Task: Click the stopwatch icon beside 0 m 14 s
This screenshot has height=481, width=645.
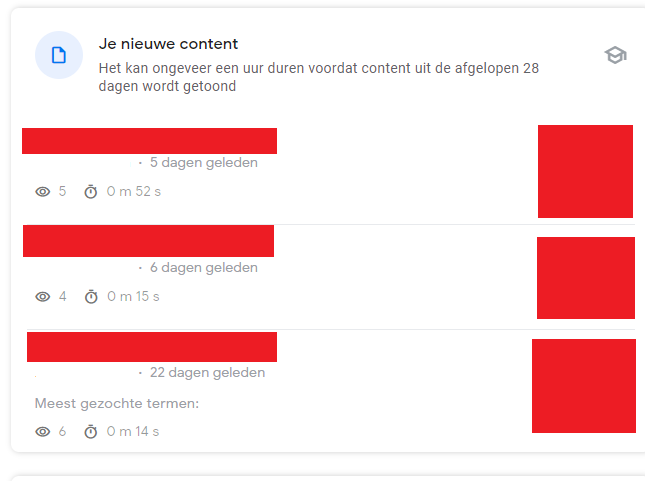Action: (x=90, y=432)
